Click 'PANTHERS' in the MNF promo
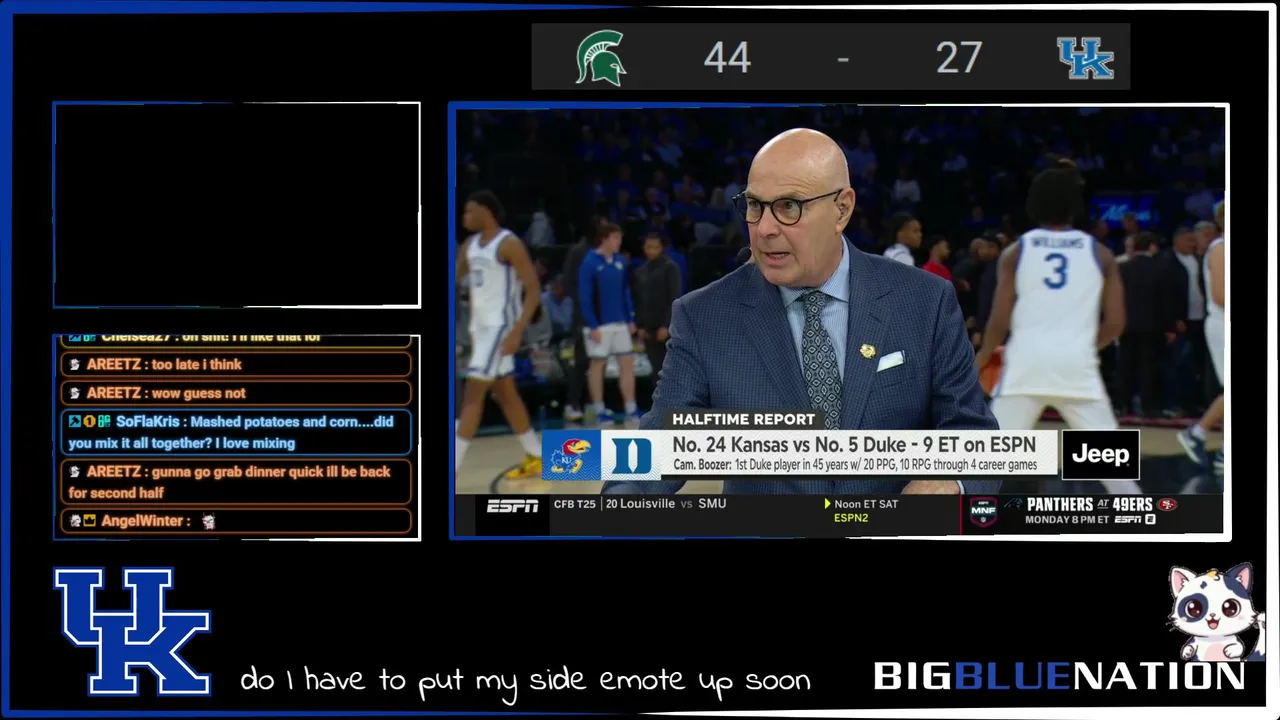The image size is (1280, 720). point(1059,505)
